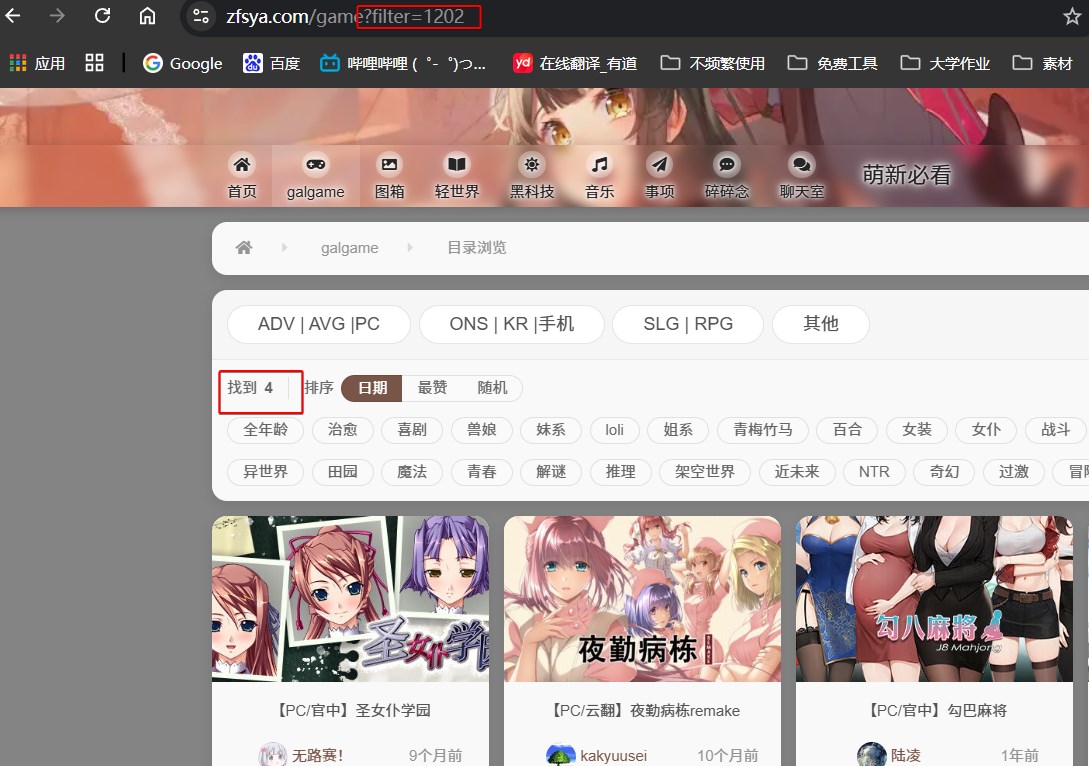Open the 勾八麻将 cover thumbnail
The height and width of the screenshot is (766, 1089).
pos(934,599)
